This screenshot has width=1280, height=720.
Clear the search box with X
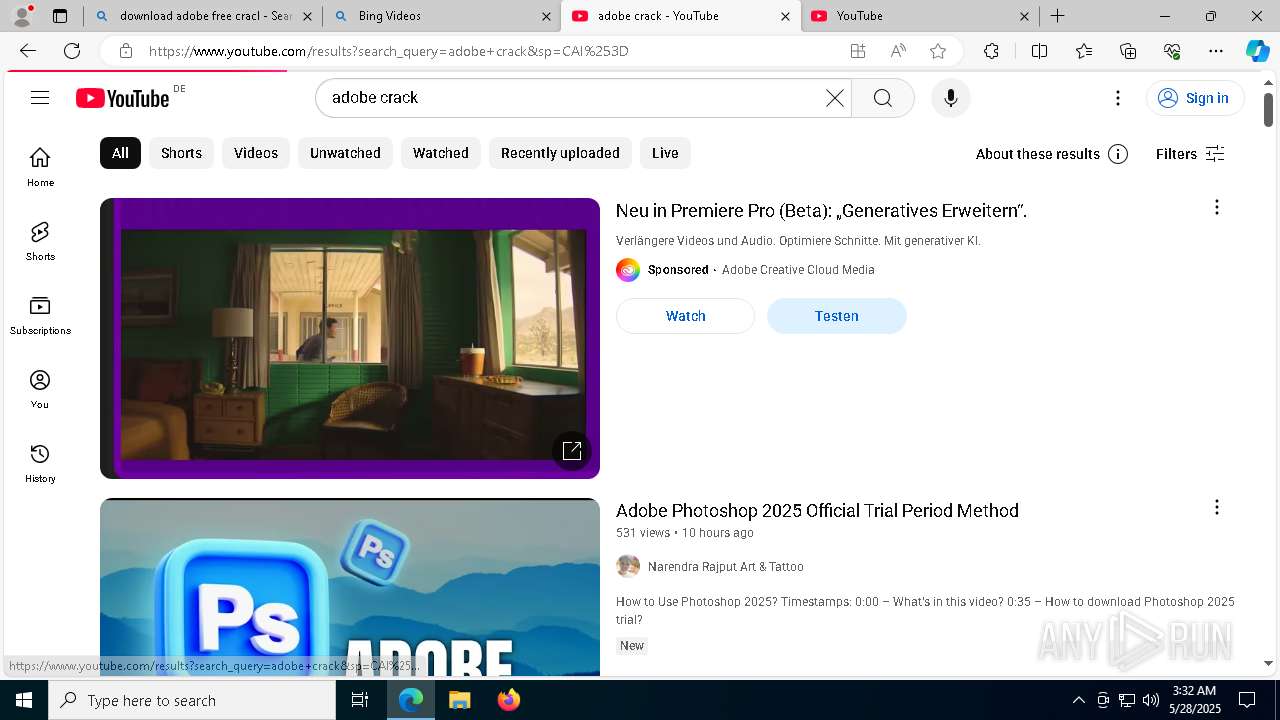pos(835,97)
